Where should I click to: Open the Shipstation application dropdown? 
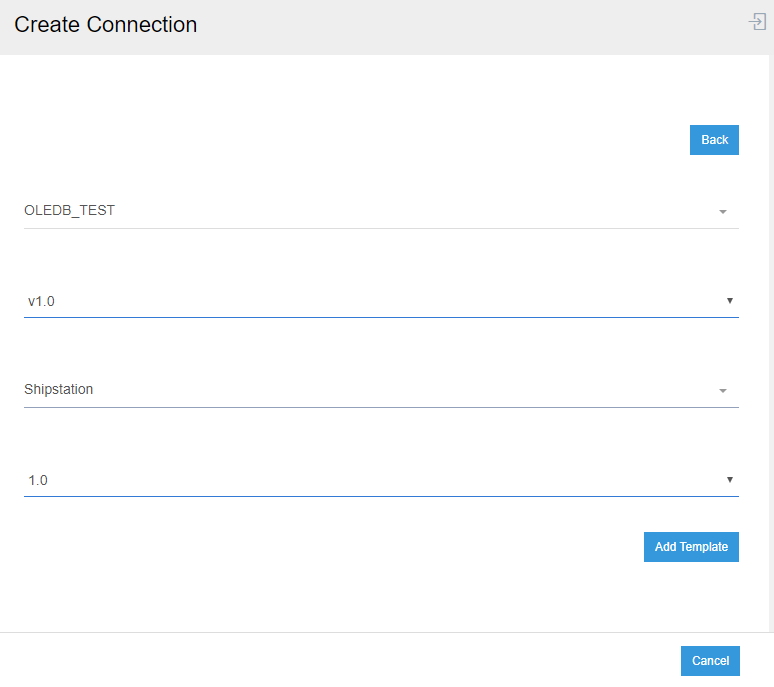(x=380, y=390)
